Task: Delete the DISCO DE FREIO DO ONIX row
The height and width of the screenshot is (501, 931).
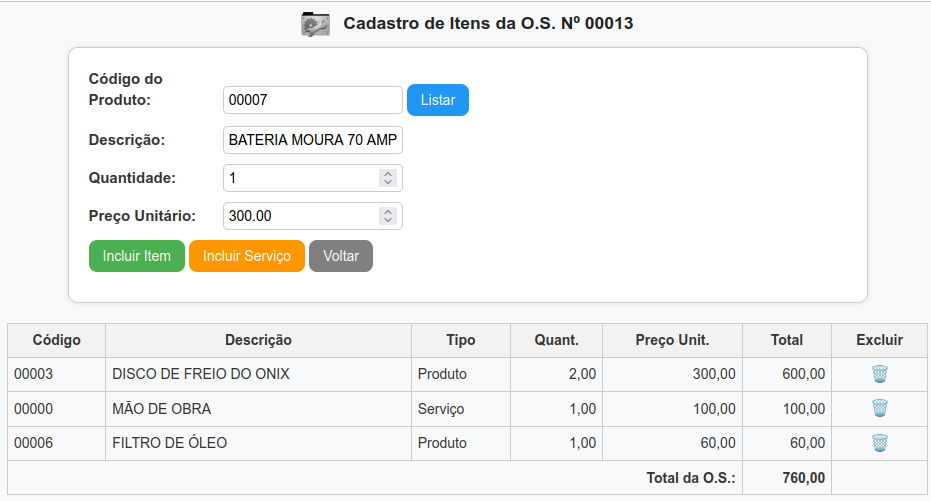Action: point(879,374)
